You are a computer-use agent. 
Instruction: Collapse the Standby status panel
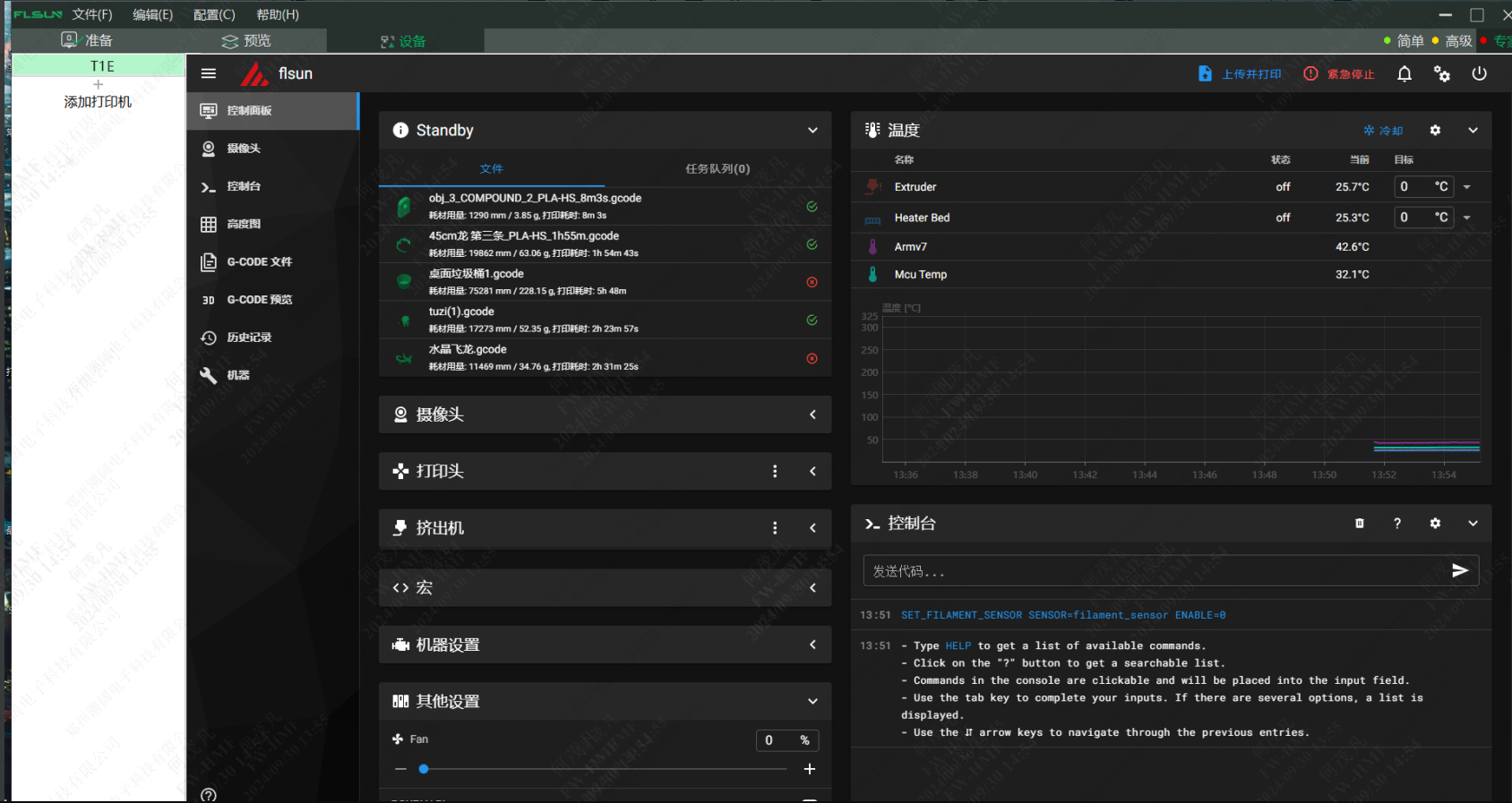pyautogui.click(x=812, y=131)
